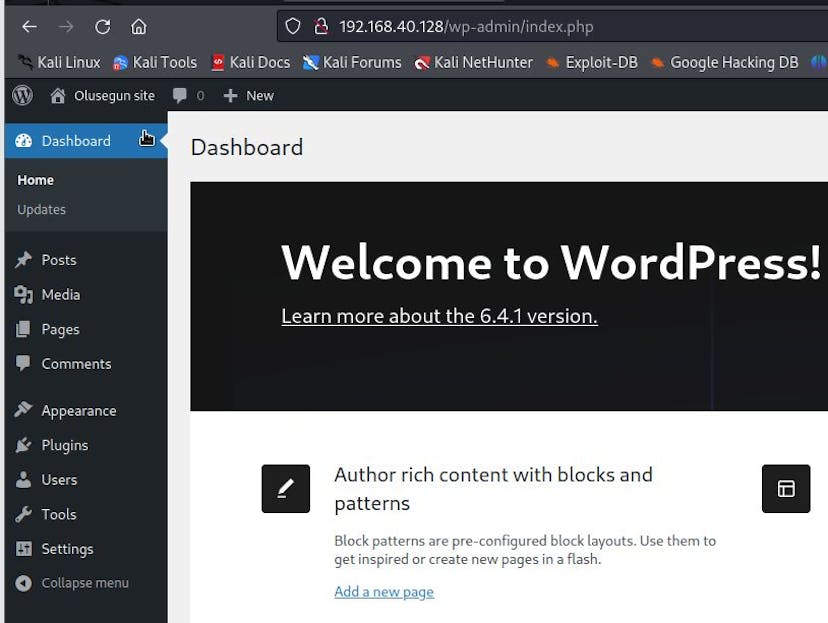The image size is (828, 623).
Task: Open the comments bubble in admin bar
Action: click(187, 96)
